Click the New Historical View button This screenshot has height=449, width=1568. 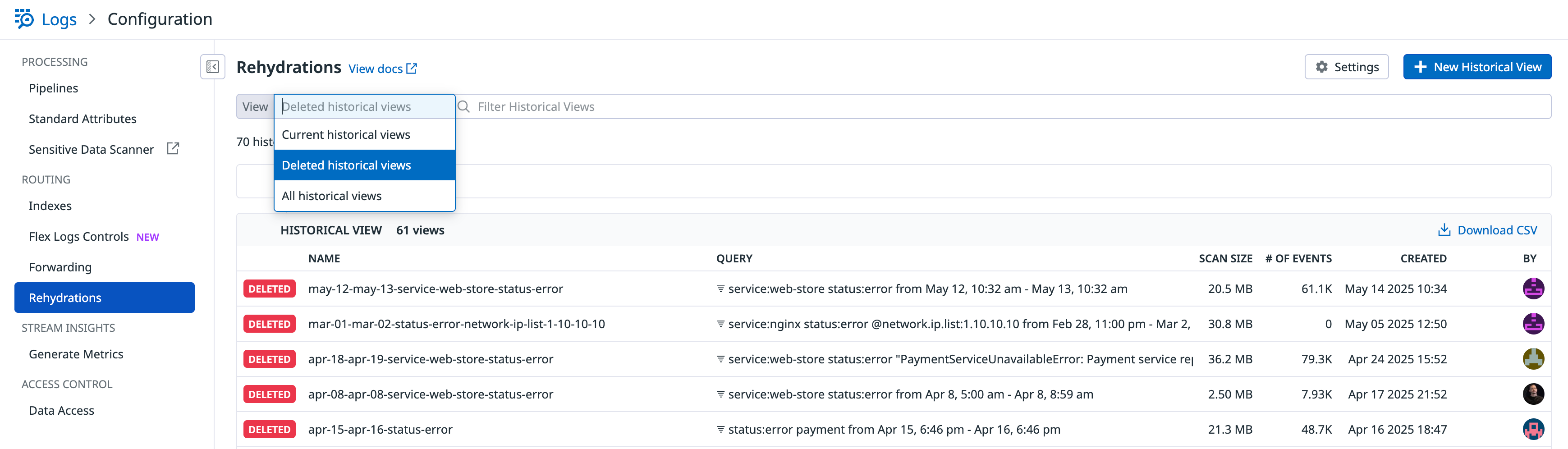pyautogui.click(x=1476, y=67)
